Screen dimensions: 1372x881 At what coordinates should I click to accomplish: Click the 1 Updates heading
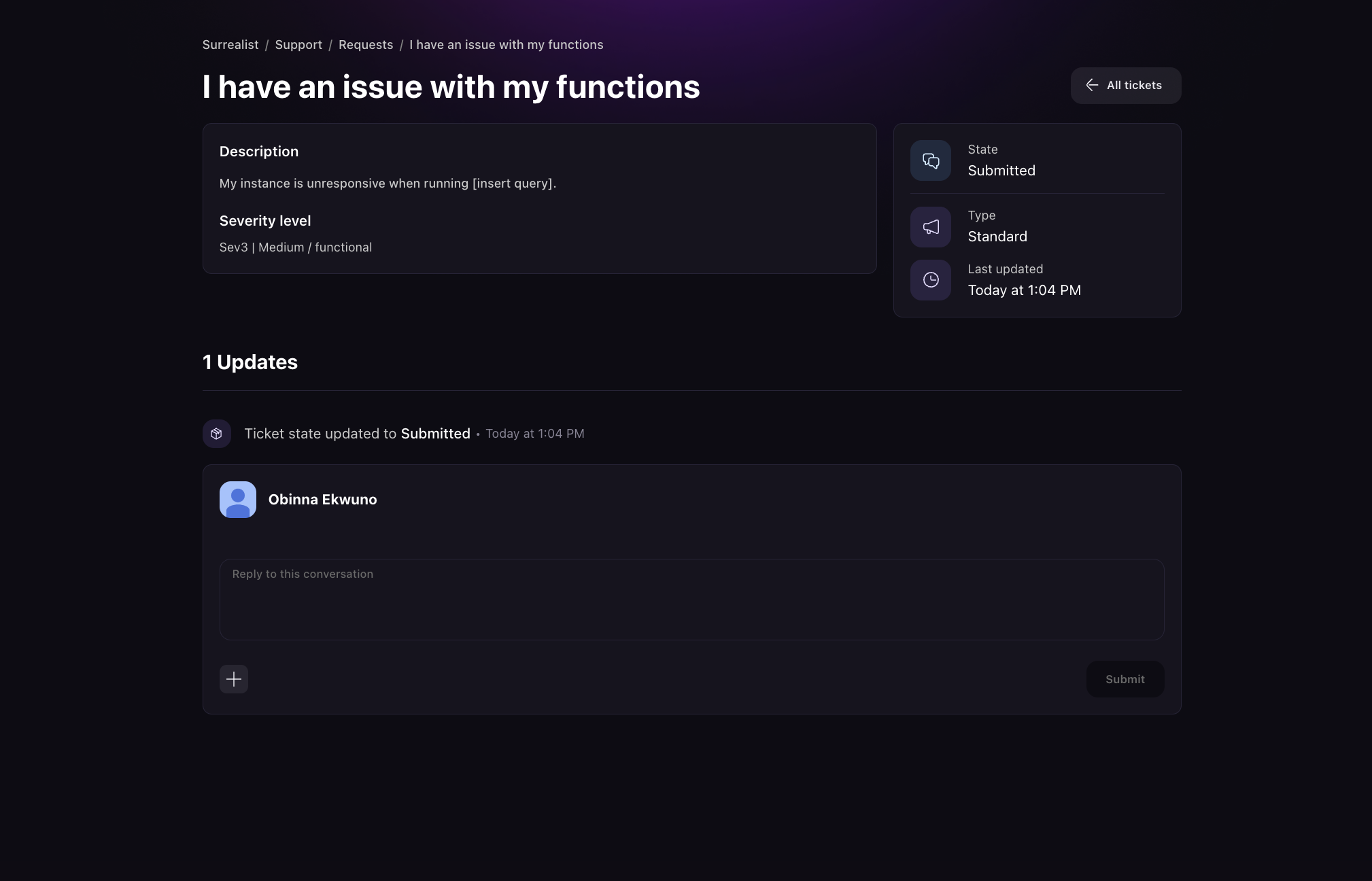click(250, 362)
